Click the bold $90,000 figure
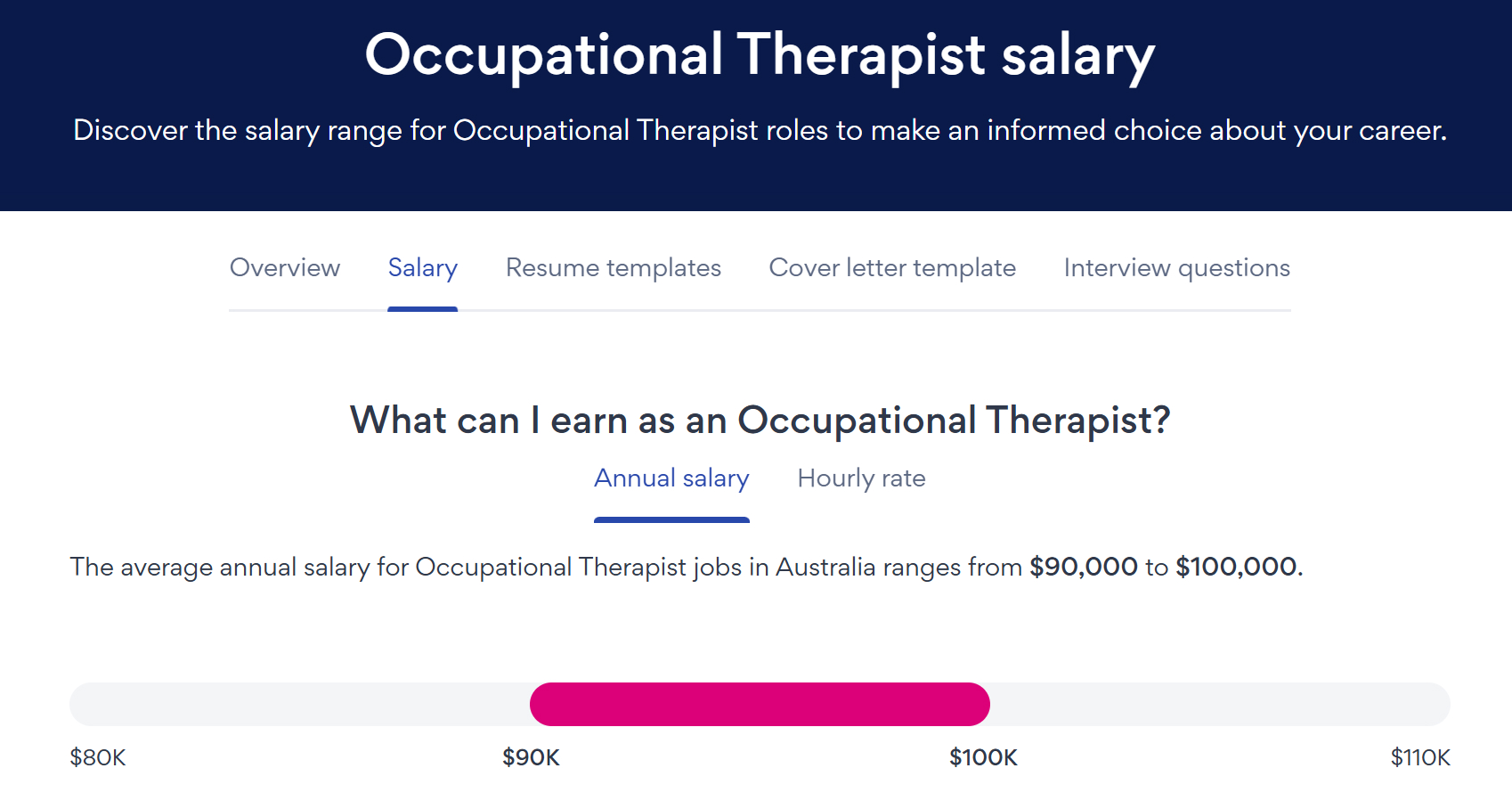1512x809 pixels. click(x=1084, y=567)
